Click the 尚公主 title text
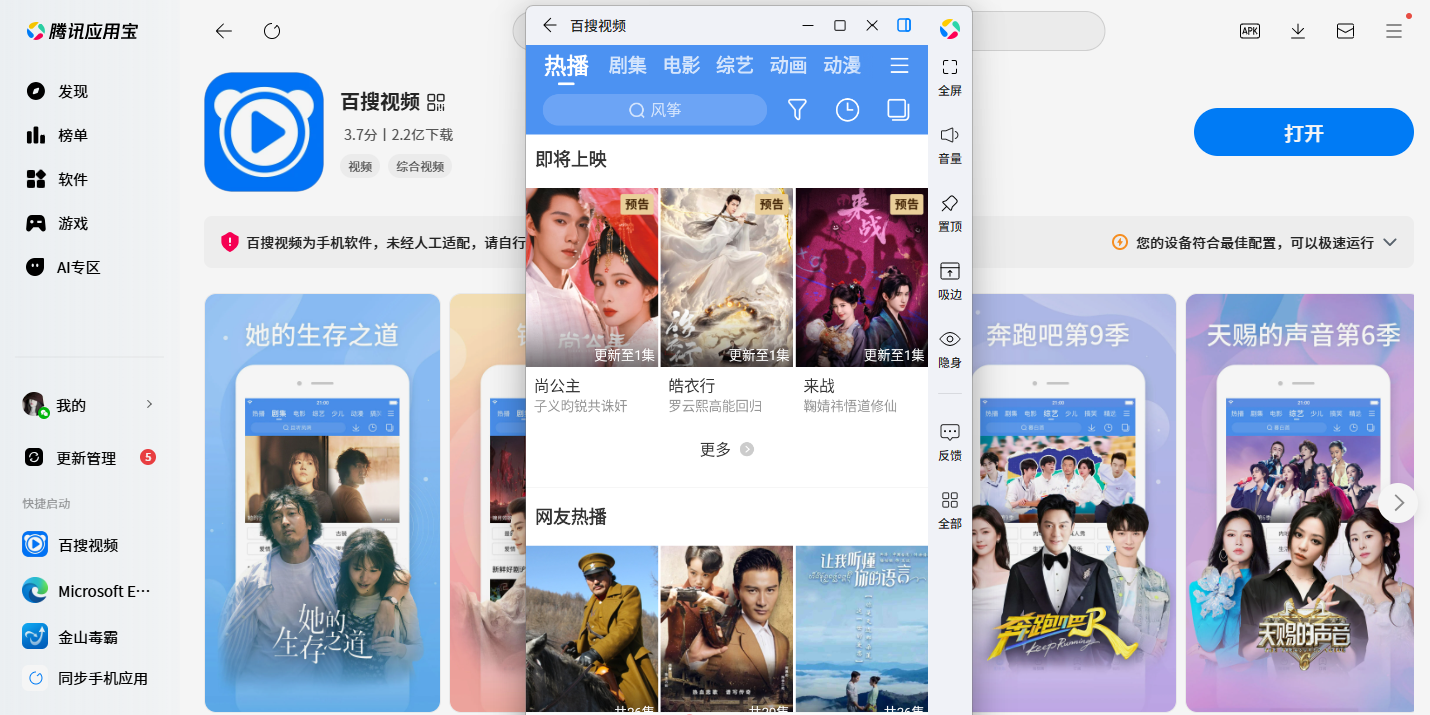The image size is (1430, 715). click(557, 386)
